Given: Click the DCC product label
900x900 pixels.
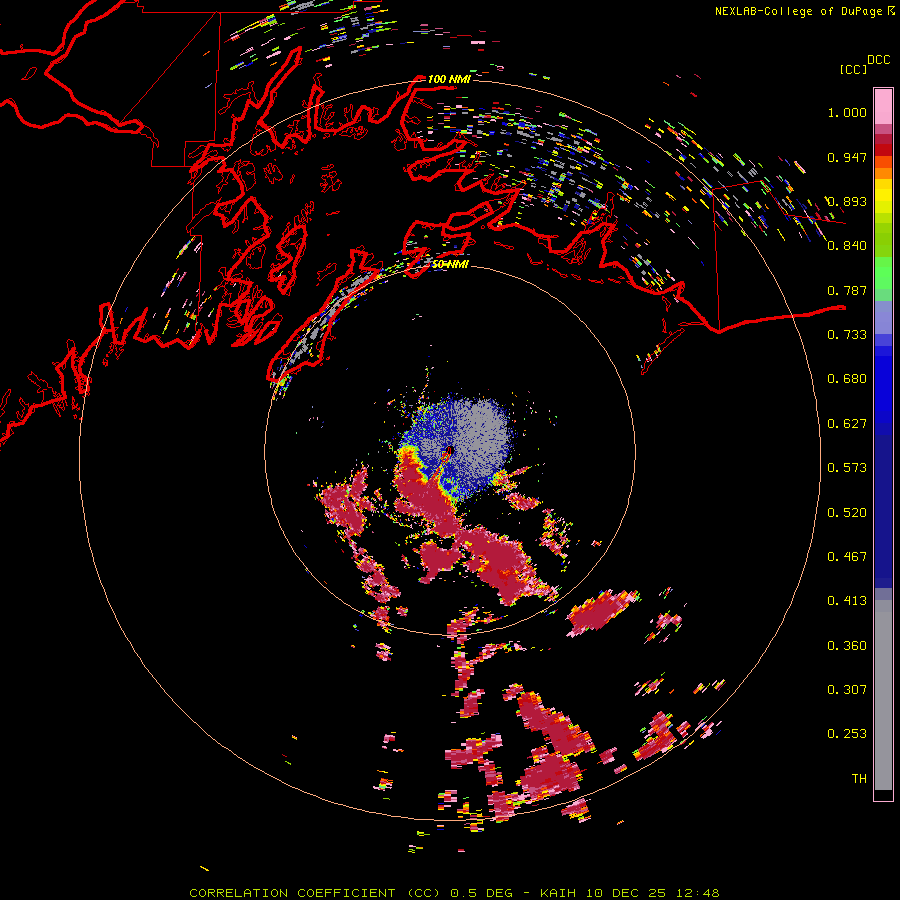Looking at the screenshot, I should coord(879,60).
